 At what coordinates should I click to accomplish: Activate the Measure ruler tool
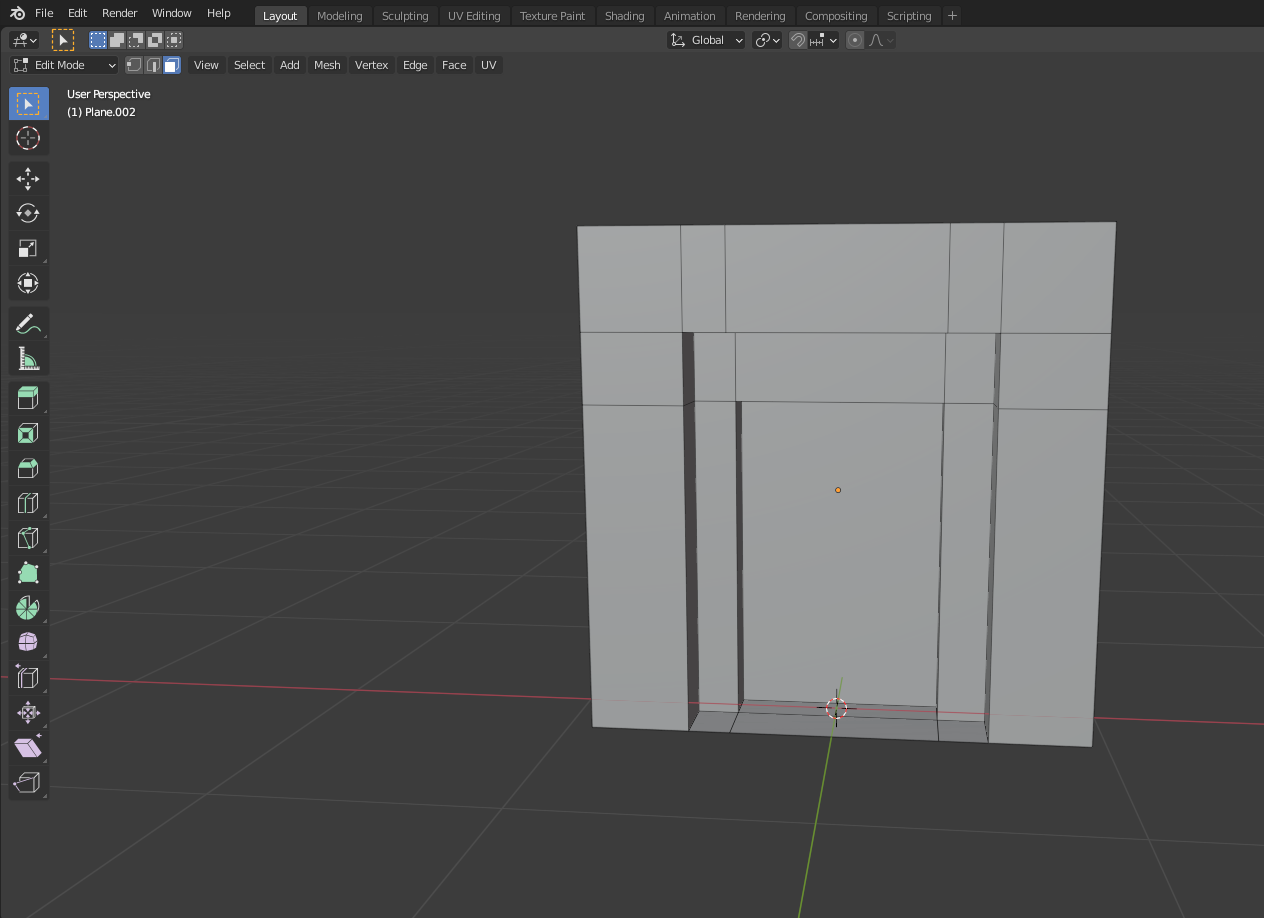point(28,358)
